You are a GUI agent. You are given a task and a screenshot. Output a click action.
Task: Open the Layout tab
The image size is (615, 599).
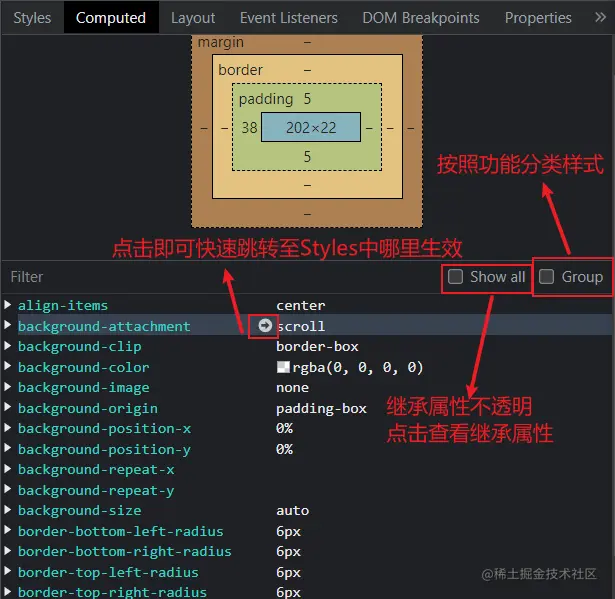tap(193, 18)
